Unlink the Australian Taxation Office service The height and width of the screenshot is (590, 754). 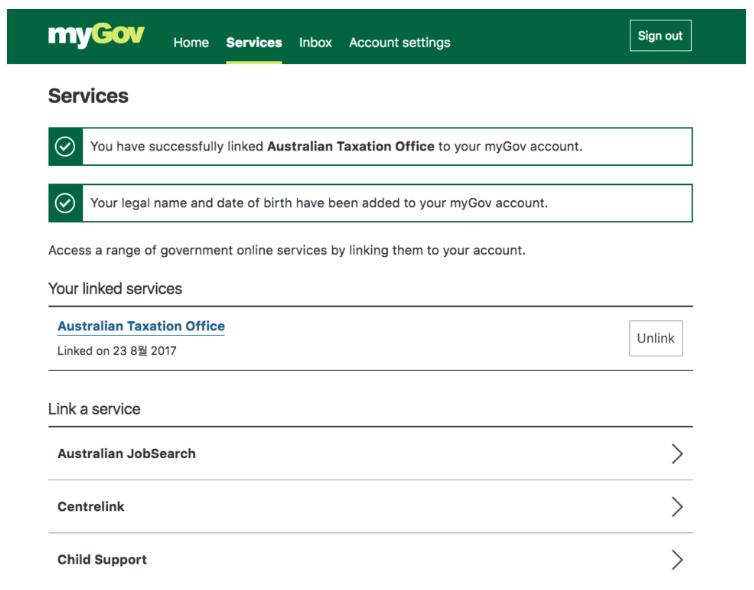pos(656,338)
